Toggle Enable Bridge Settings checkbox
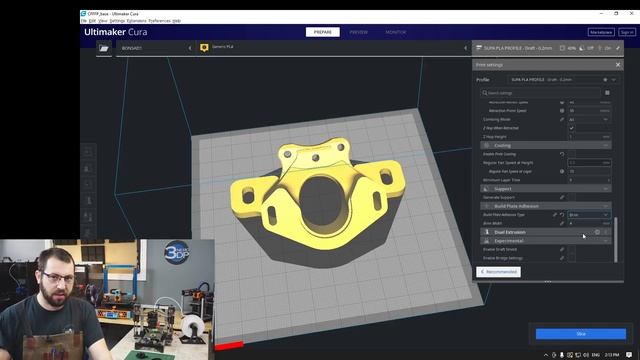640x360 pixels. pos(571,258)
